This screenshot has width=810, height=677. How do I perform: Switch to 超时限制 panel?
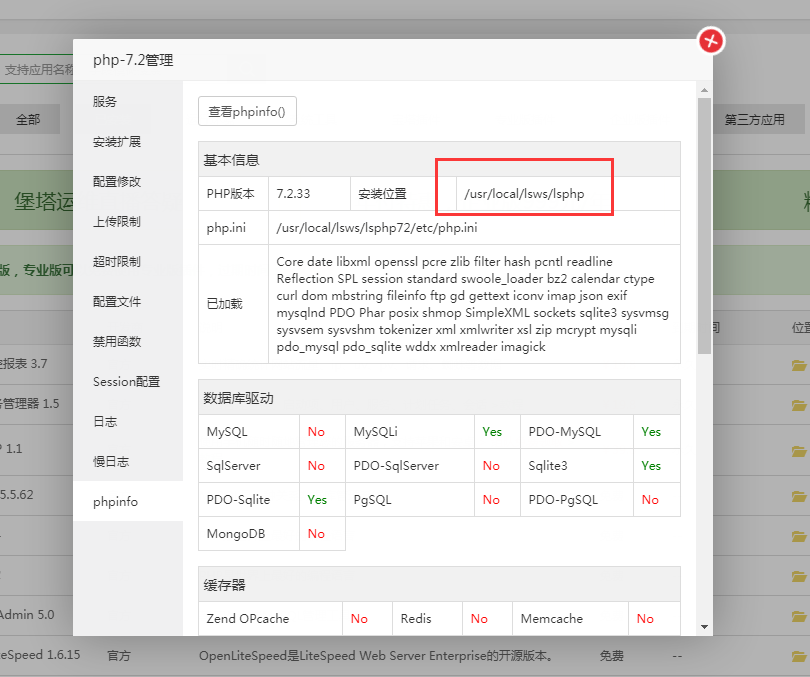point(117,262)
